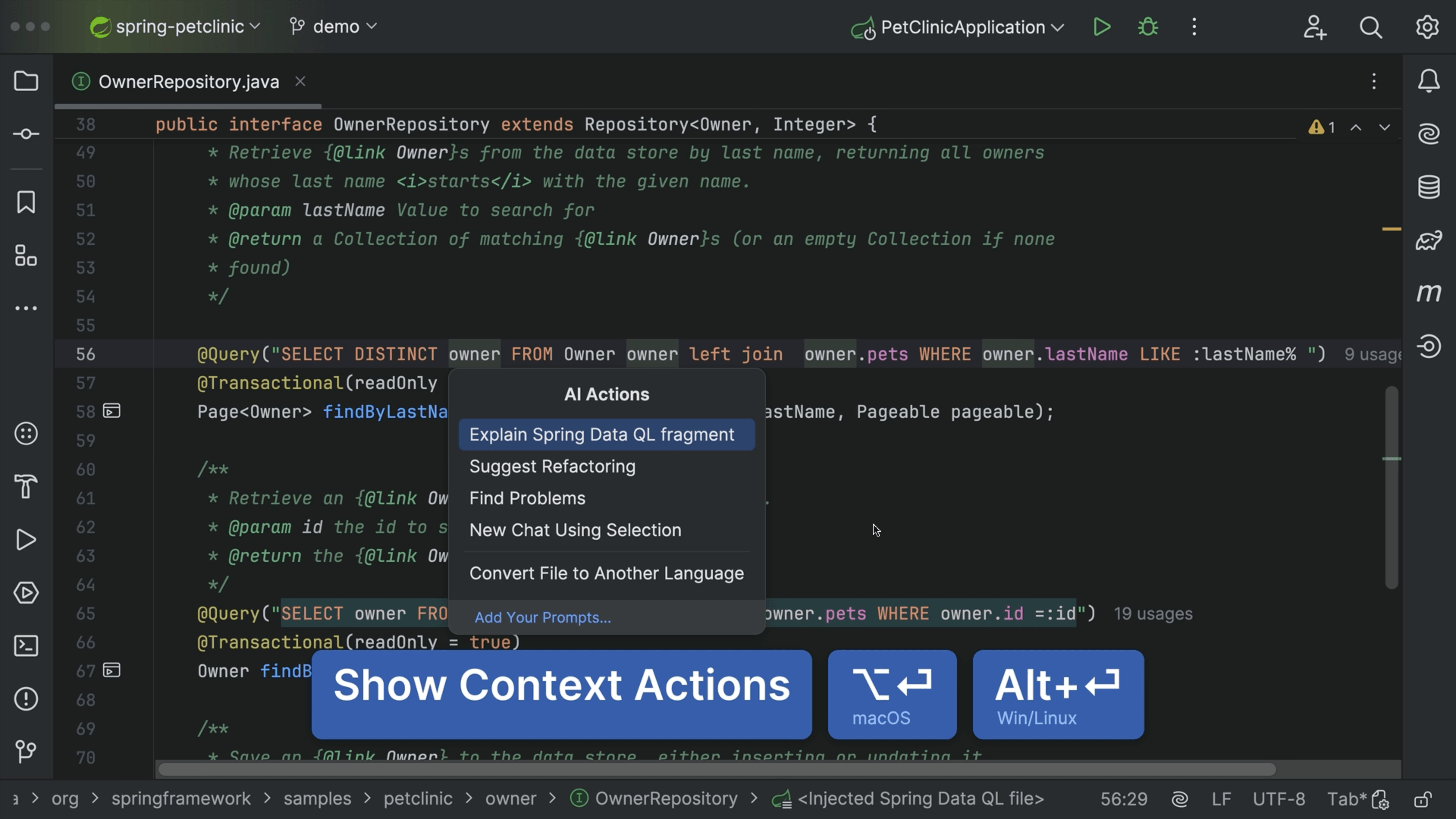Toggle read-only lock icon in status bar
The image size is (1456, 819).
click(1423, 799)
